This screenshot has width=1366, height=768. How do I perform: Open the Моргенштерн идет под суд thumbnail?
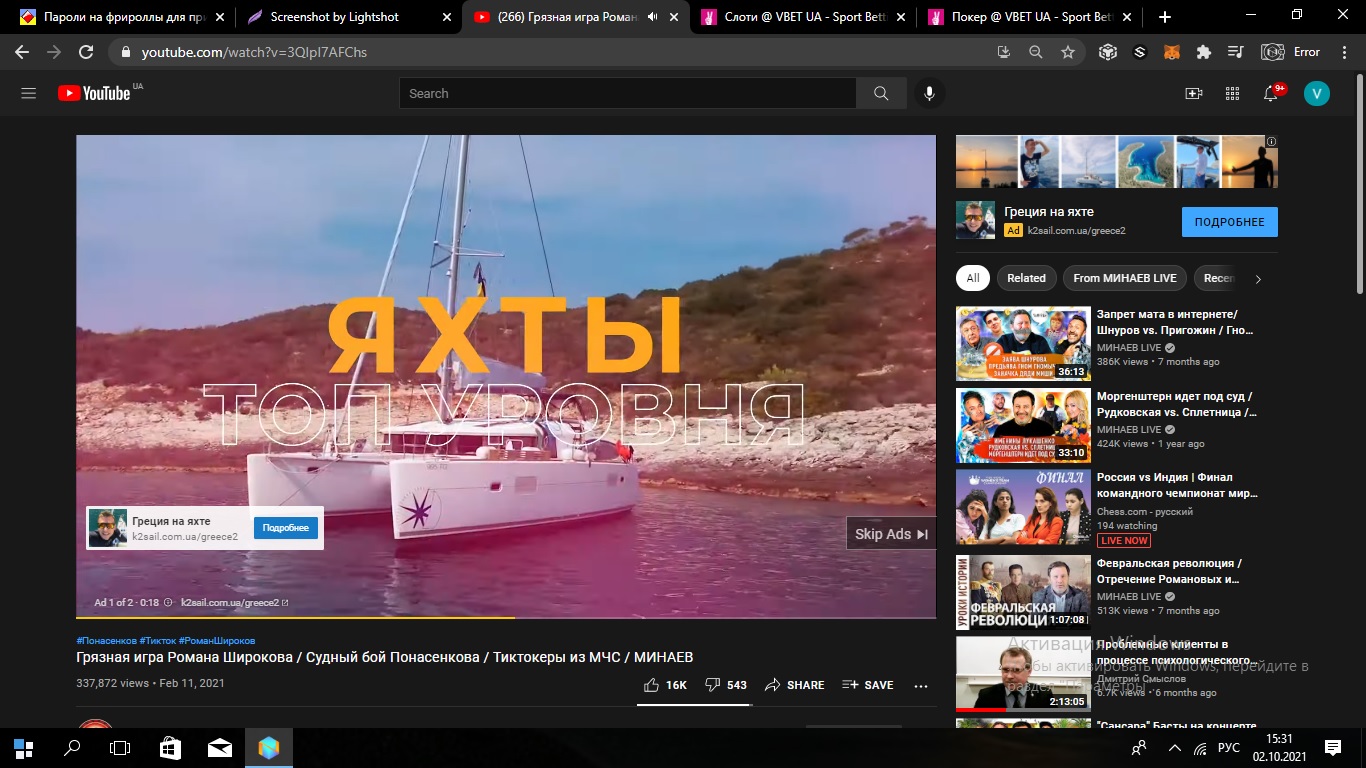(x=1023, y=426)
